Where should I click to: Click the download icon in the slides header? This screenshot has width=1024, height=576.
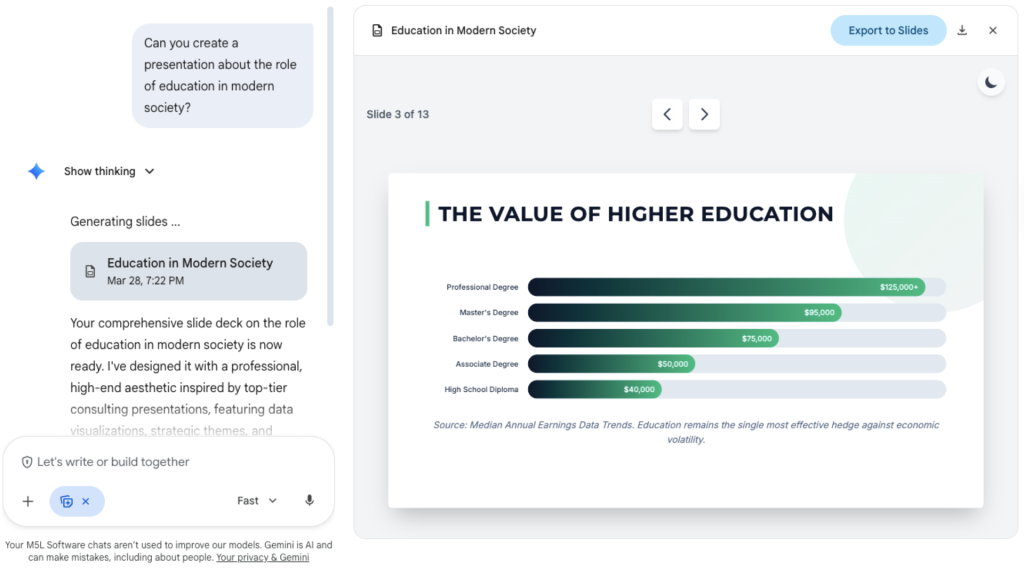tap(962, 31)
